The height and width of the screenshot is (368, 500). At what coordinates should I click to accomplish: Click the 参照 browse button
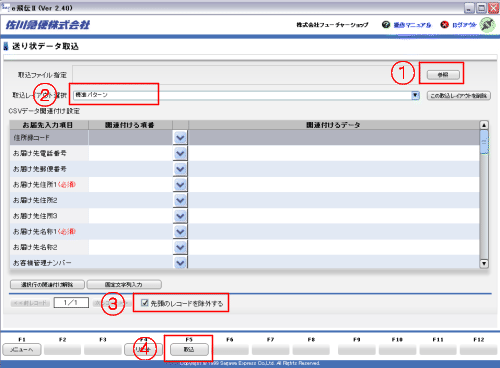[x=443, y=75]
